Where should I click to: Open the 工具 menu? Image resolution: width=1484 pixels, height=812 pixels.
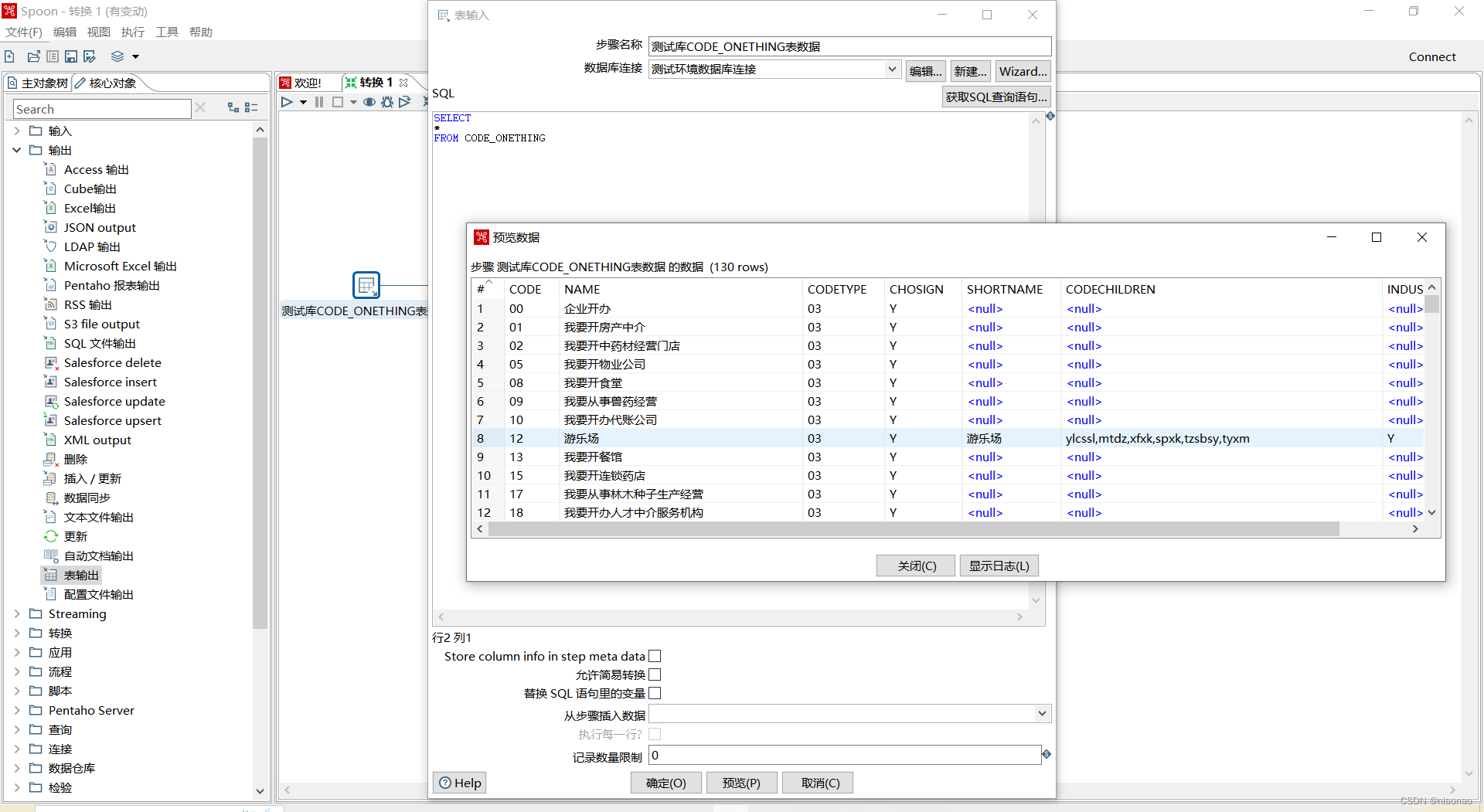tap(167, 32)
